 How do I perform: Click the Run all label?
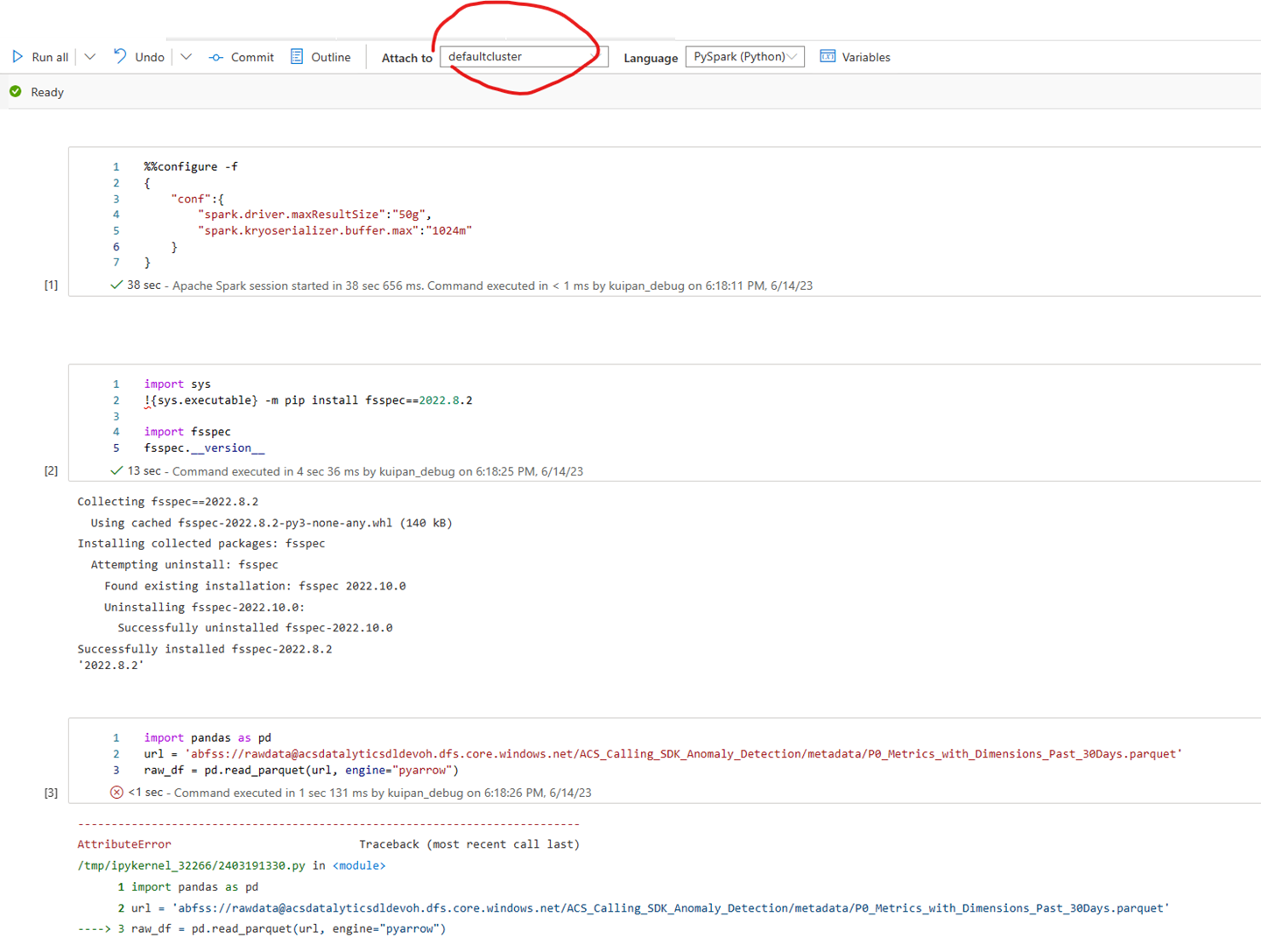[50, 57]
